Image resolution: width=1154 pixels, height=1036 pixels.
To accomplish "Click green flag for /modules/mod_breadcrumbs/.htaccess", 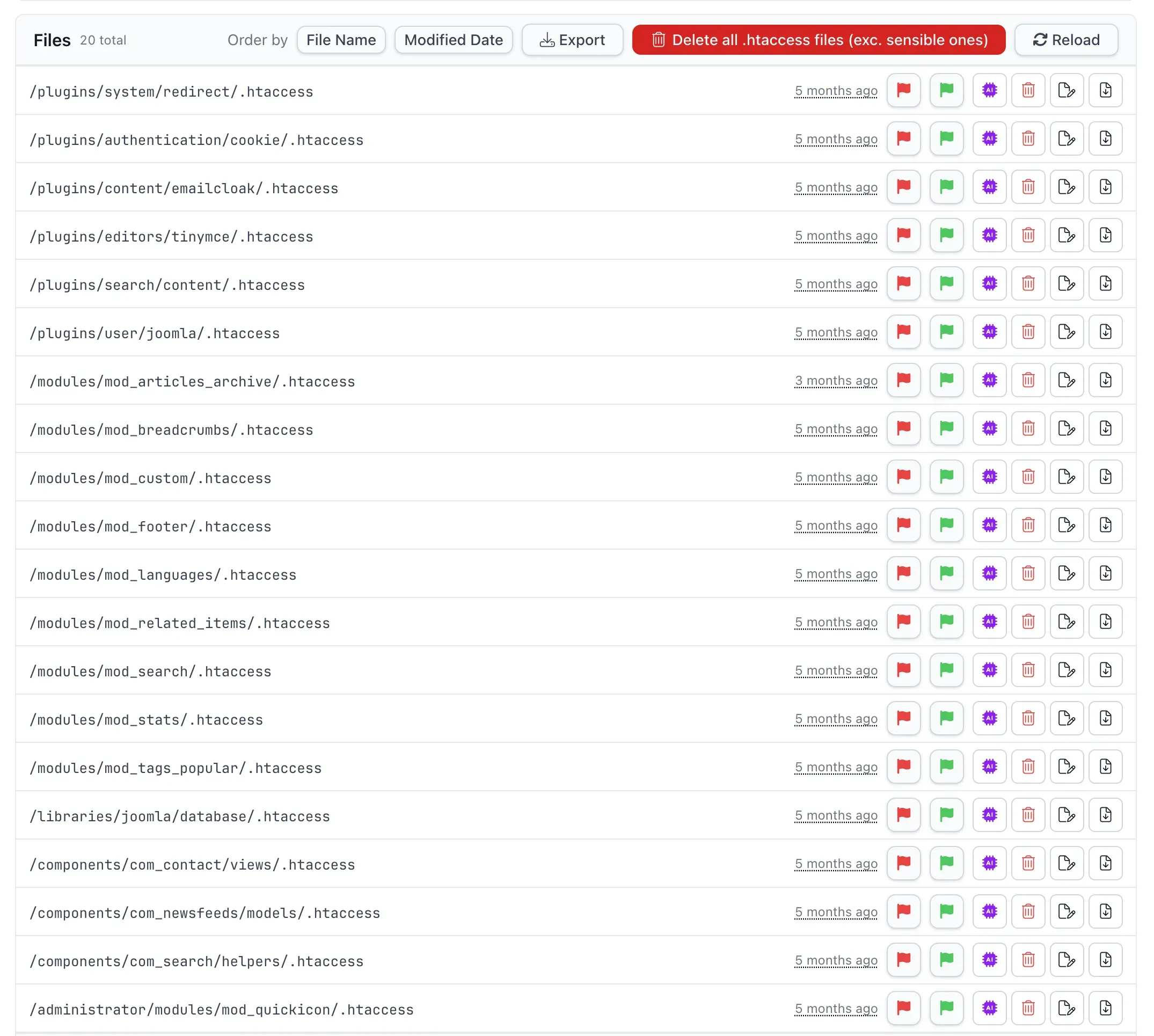I will click(946, 429).
